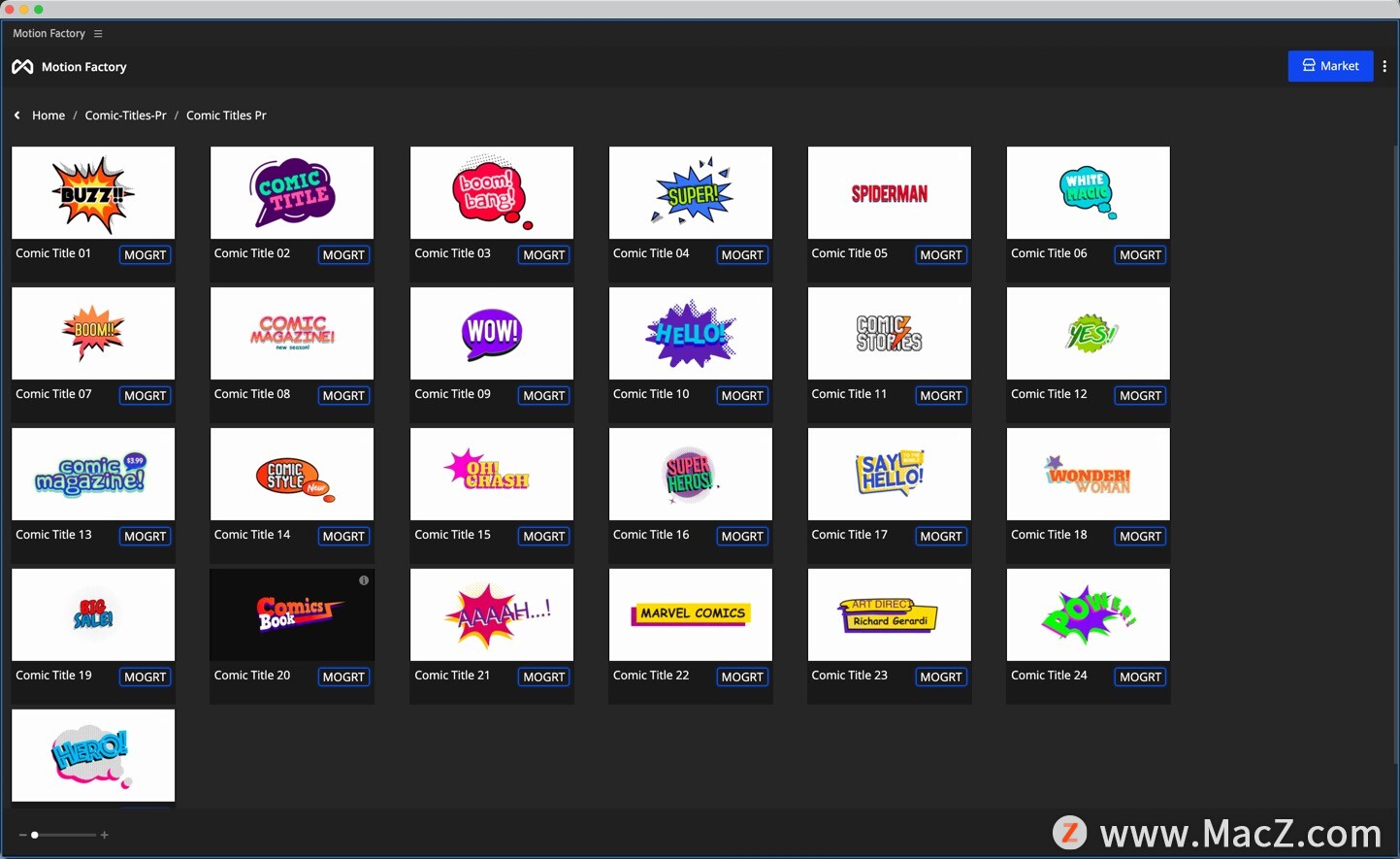Viewport: 1400px width, 859px height.
Task: Click MOGRT button for Comic Title 22
Action: 743,677
